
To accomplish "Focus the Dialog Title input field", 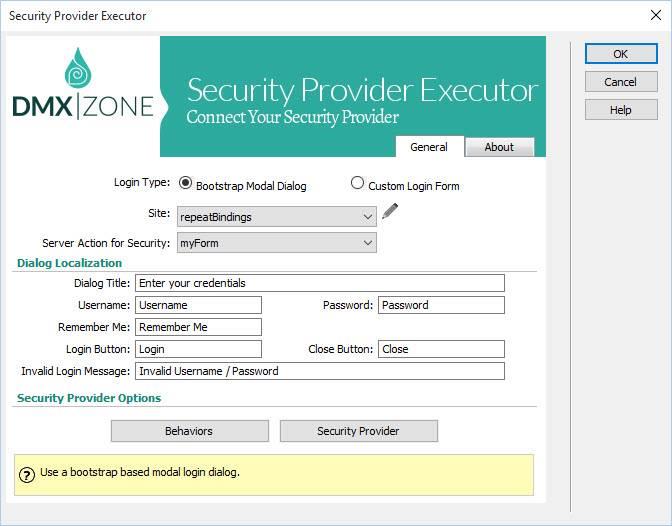I will (x=320, y=283).
